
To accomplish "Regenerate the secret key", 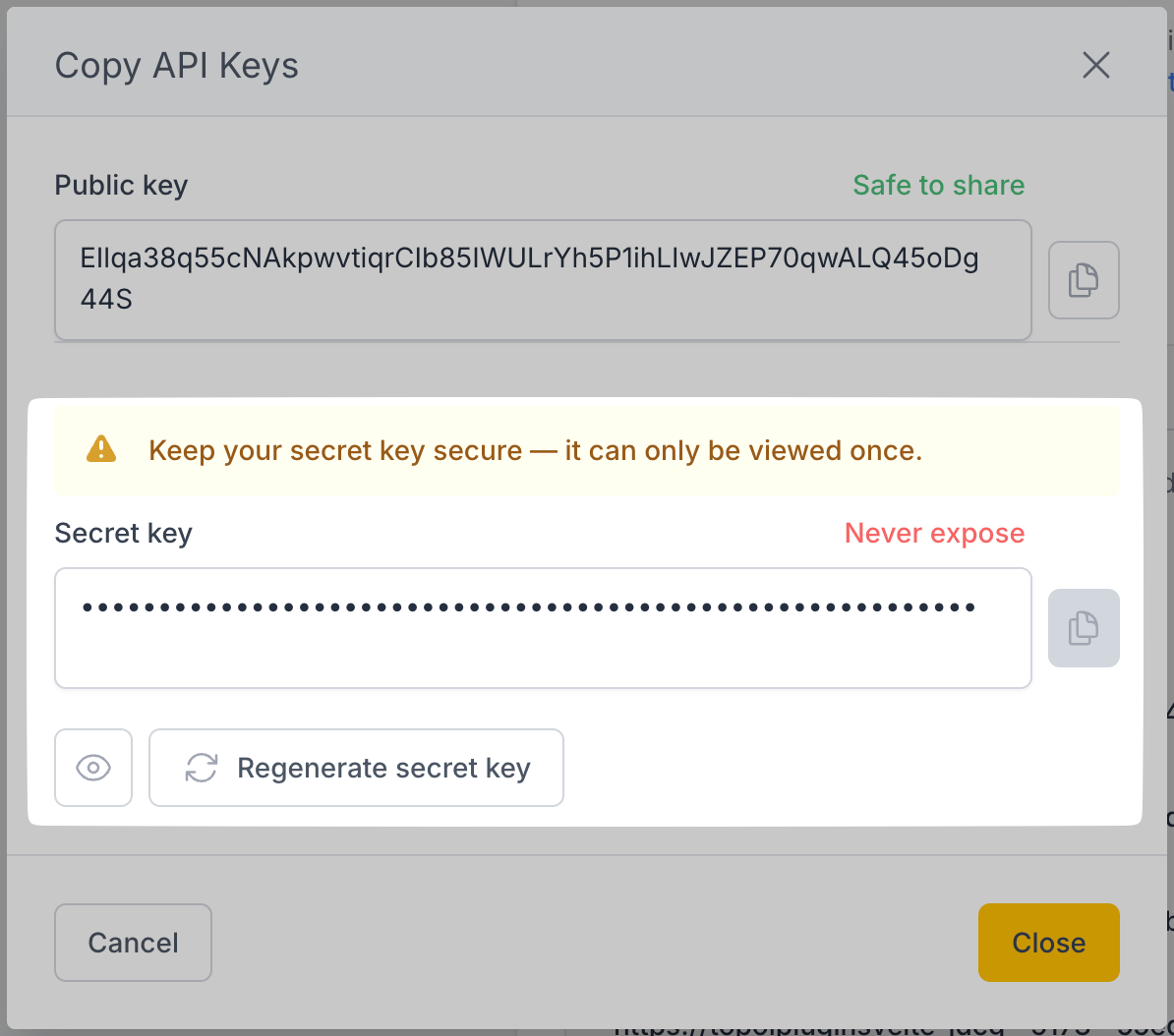I will tap(356, 768).
